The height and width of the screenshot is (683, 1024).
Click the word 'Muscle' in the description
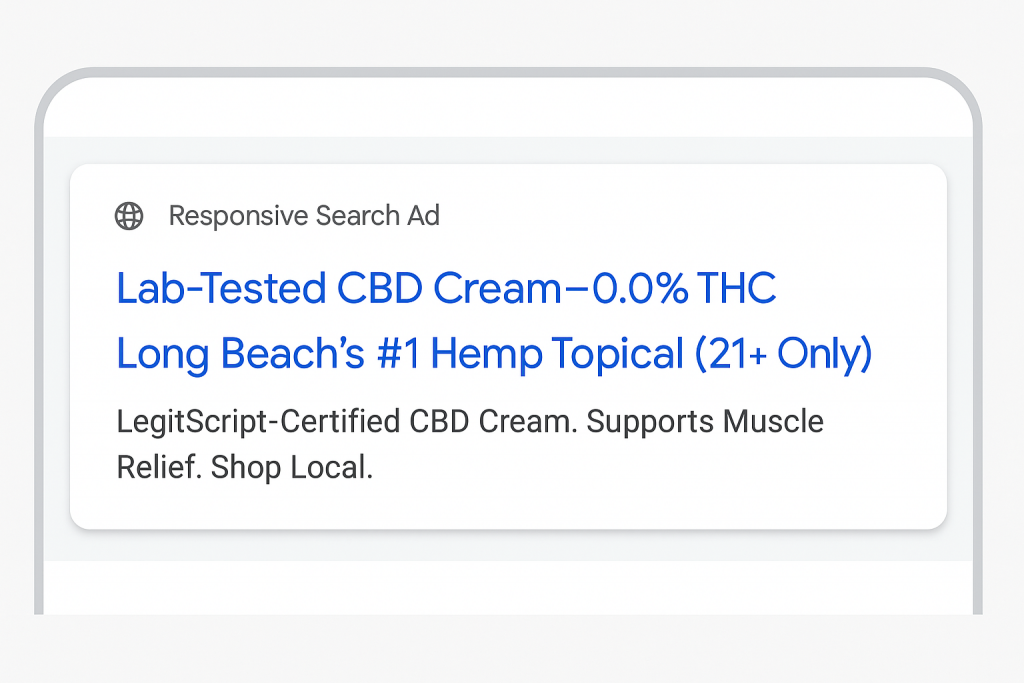coord(773,422)
